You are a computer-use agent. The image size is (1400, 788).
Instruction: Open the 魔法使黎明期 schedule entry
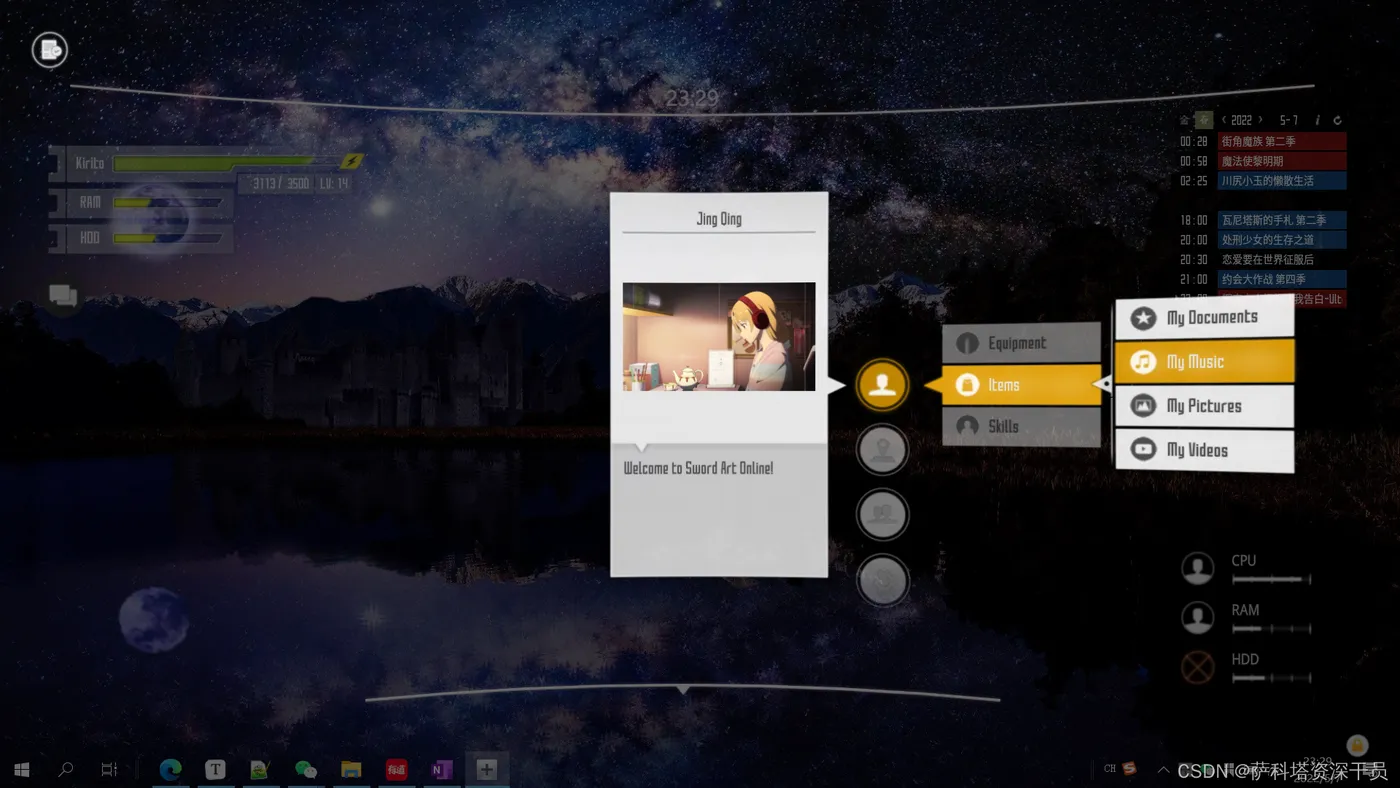click(x=1282, y=161)
